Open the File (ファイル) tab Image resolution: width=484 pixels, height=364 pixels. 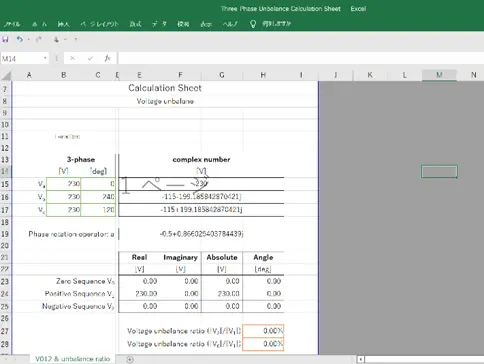(12, 24)
